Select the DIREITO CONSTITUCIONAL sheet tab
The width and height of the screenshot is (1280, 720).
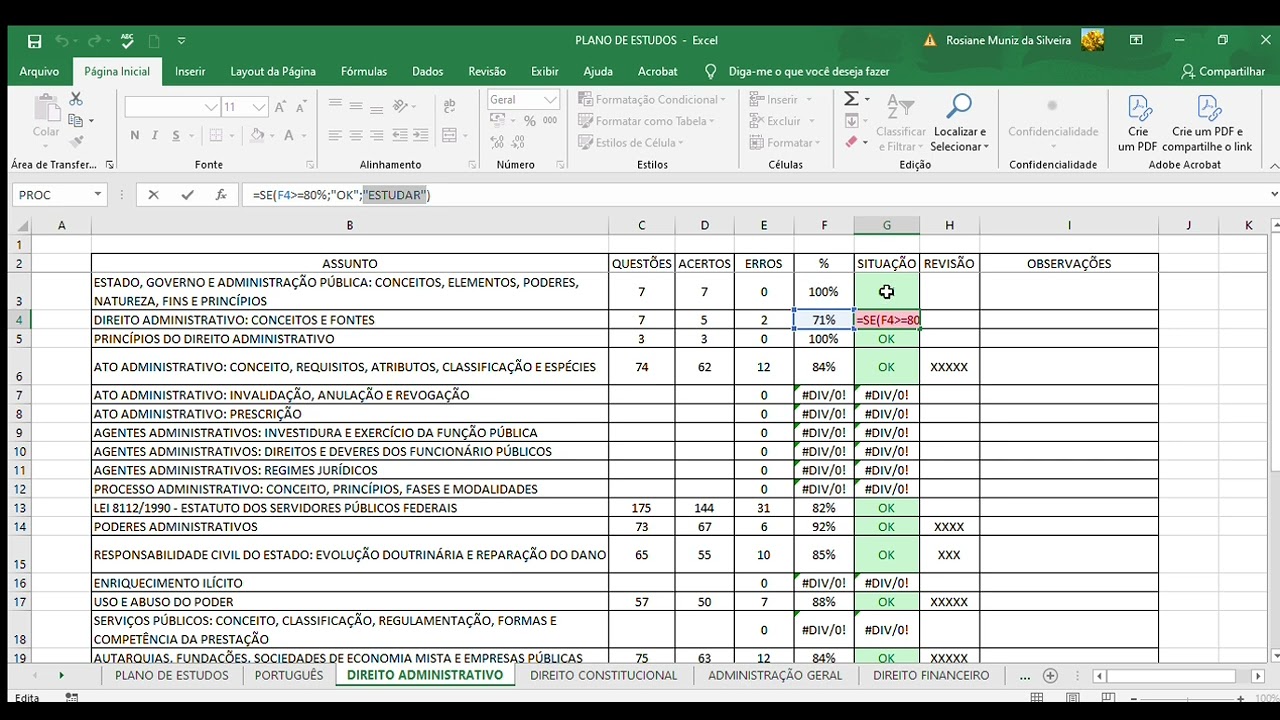tap(603, 675)
